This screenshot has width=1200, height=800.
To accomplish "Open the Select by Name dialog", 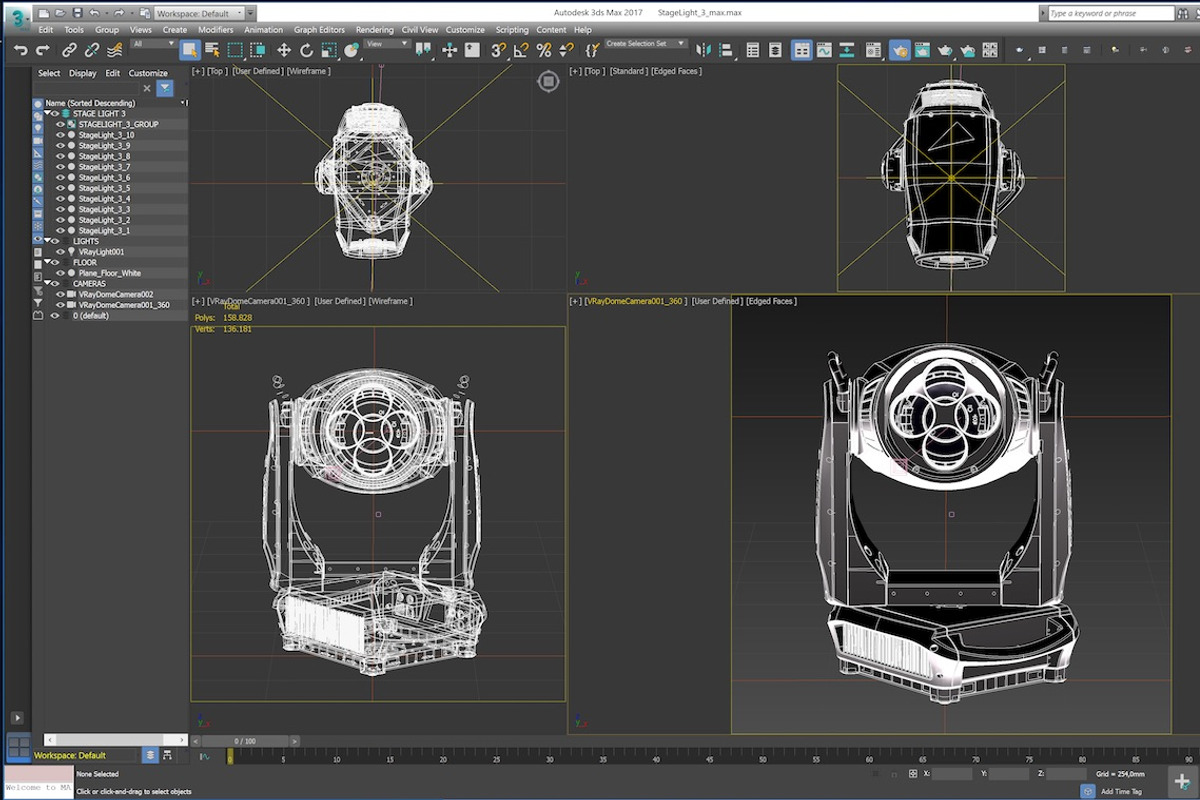I will coord(213,50).
